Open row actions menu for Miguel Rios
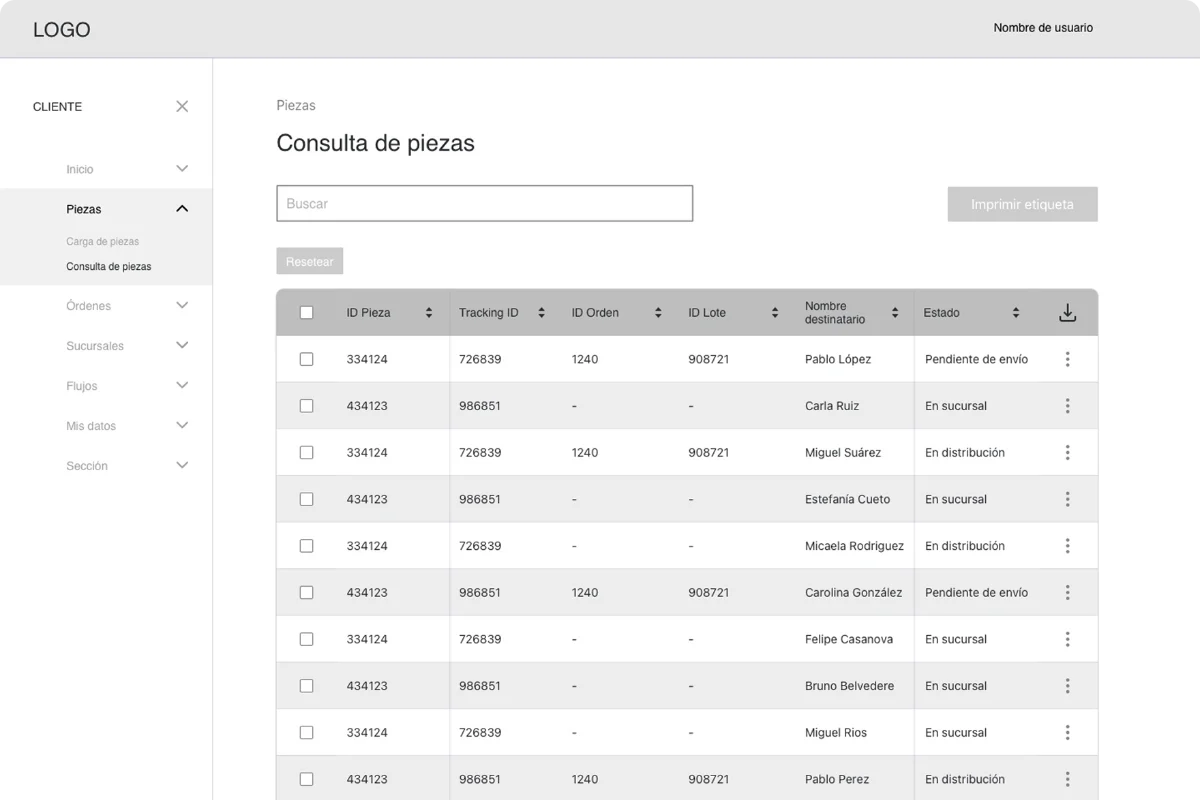Image resolution: width=1200 pixels, height=800 pixels. (x=1067, y=732)
